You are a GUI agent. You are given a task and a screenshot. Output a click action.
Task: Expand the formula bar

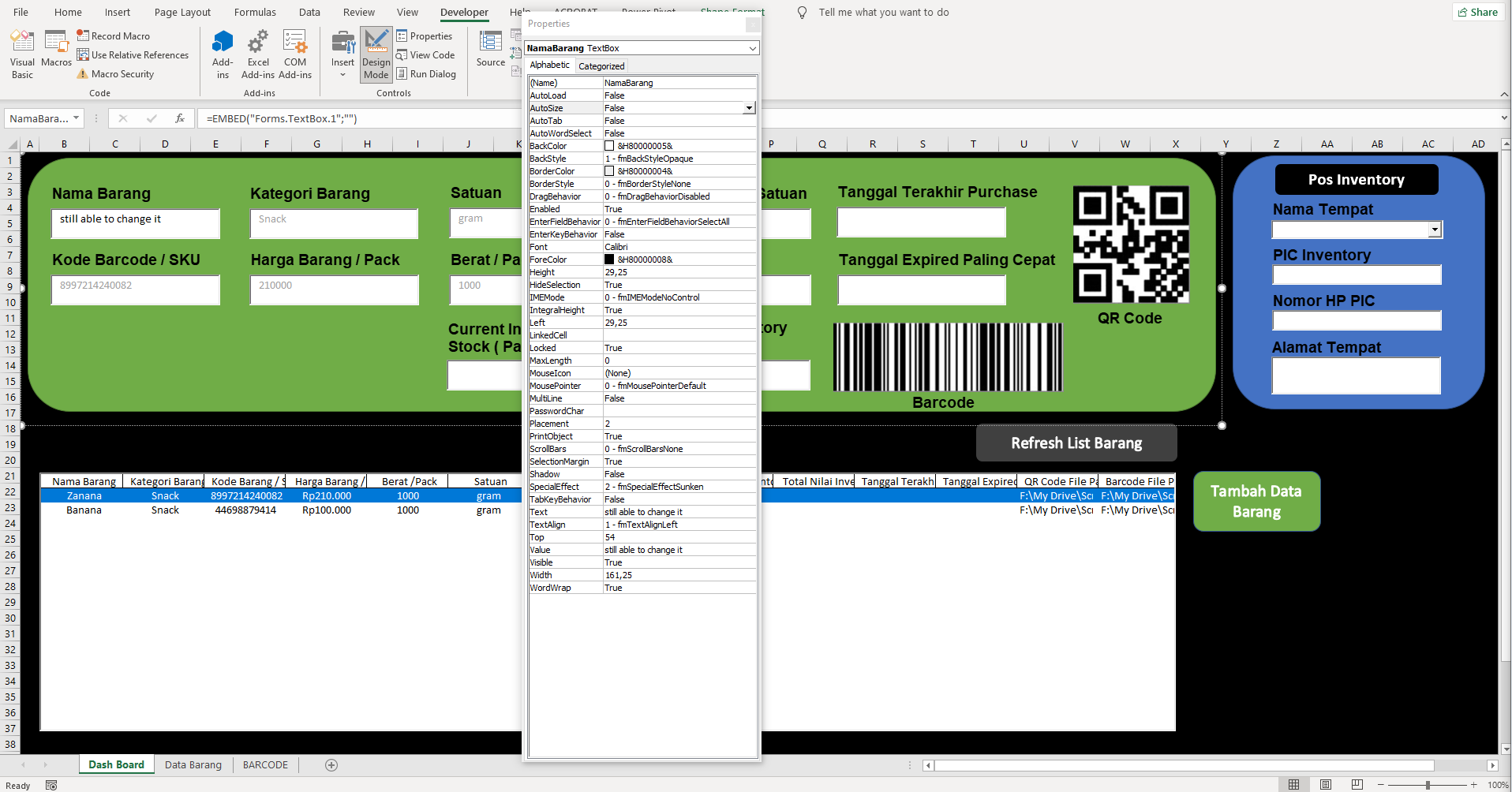click(1504, 118)
